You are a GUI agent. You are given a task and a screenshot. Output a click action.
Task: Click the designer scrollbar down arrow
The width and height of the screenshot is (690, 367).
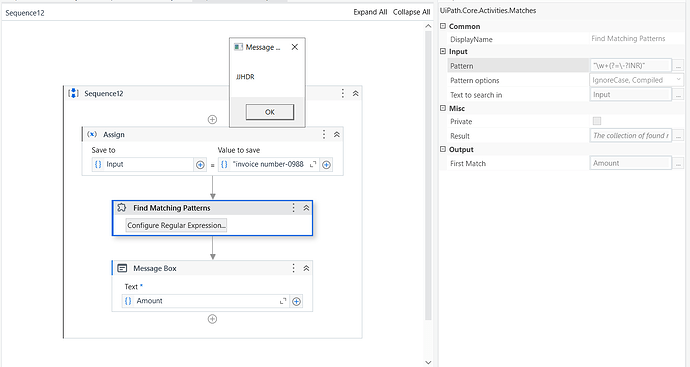[428, 362]
